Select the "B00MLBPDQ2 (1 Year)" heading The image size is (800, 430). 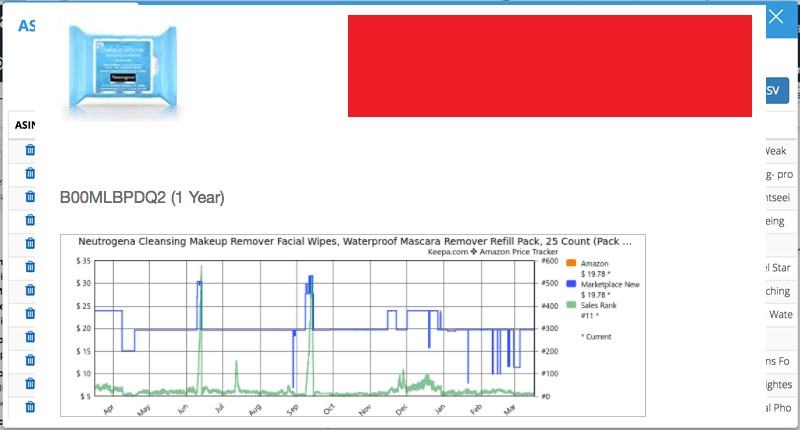(x=142, y=197)
